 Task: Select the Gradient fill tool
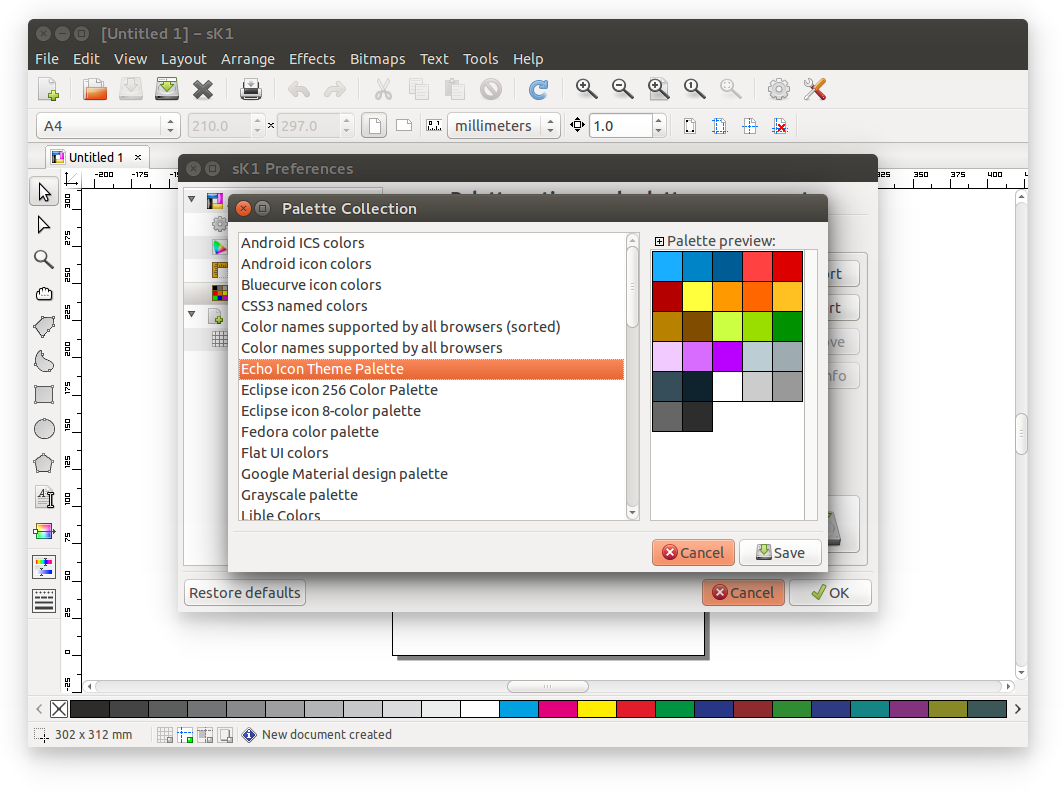(x=44, y=531)
